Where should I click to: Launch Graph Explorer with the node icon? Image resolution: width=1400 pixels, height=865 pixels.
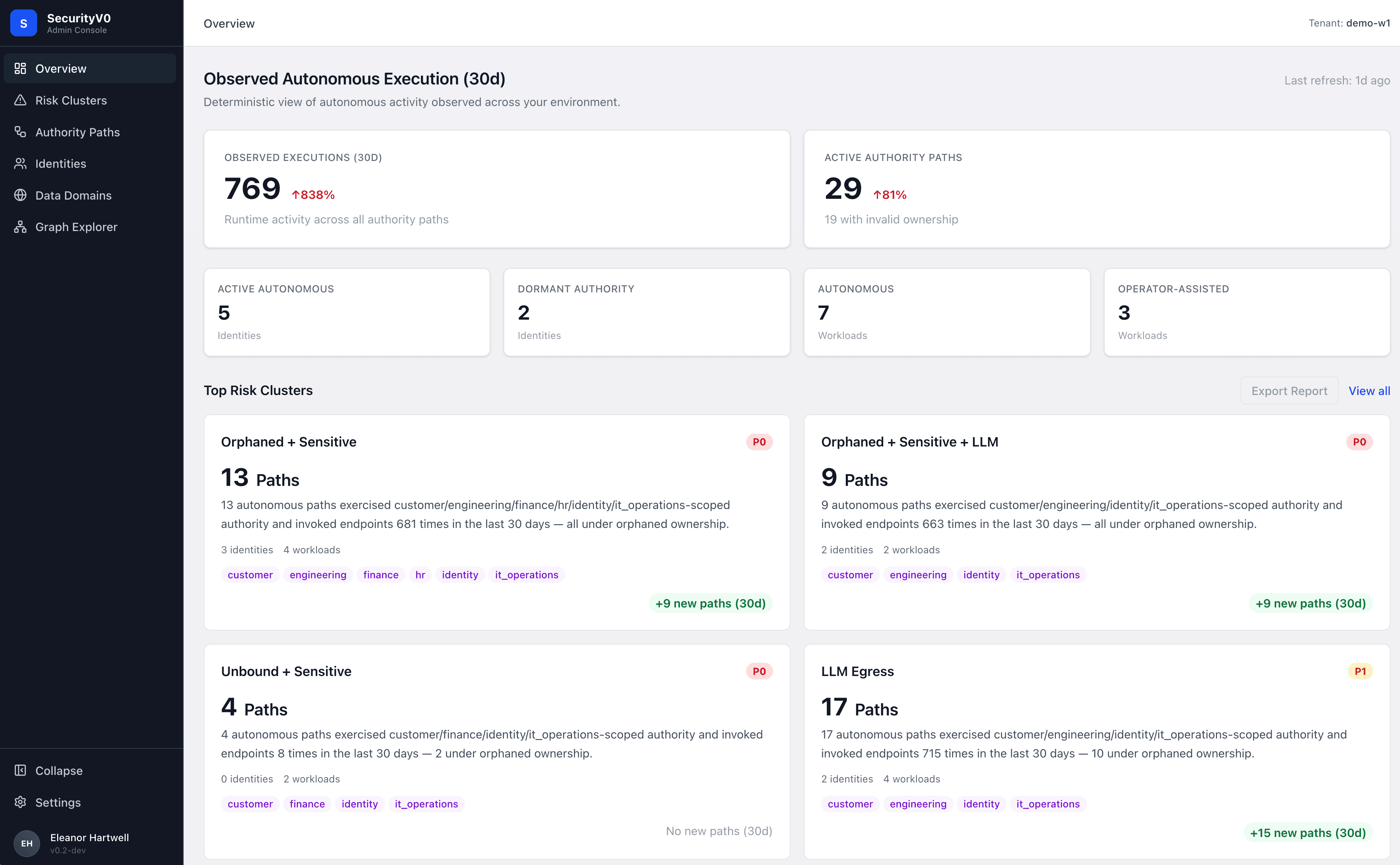point(20,226)
